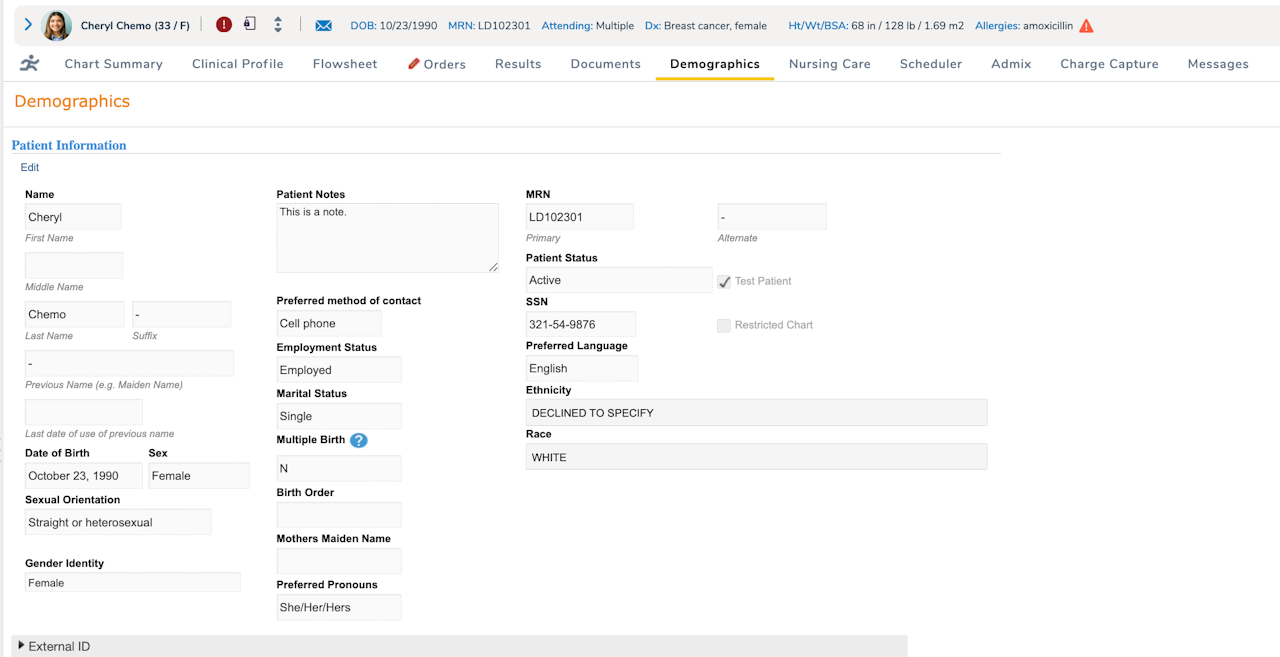This screenshot has height=657, width=1280.
Task: Click the locked document icon in header
Action: 250,25
